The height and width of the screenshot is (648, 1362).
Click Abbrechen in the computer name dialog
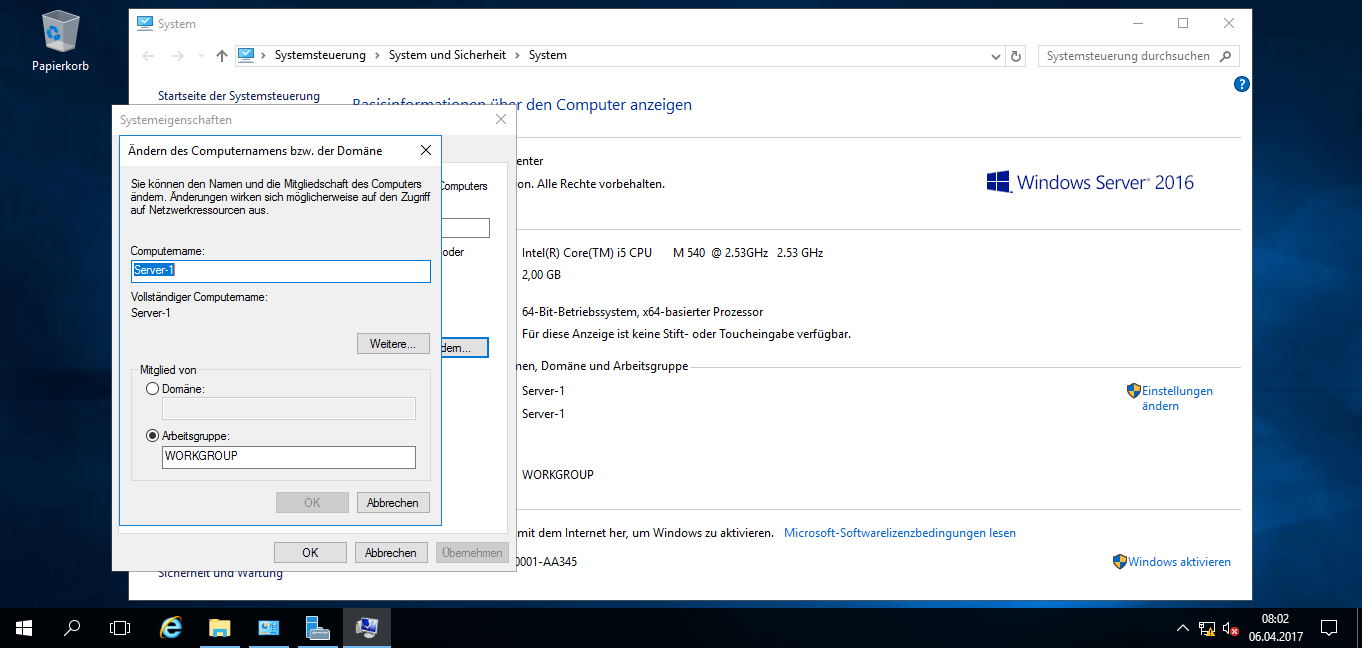pyautogui.click(x=393, y=503)
